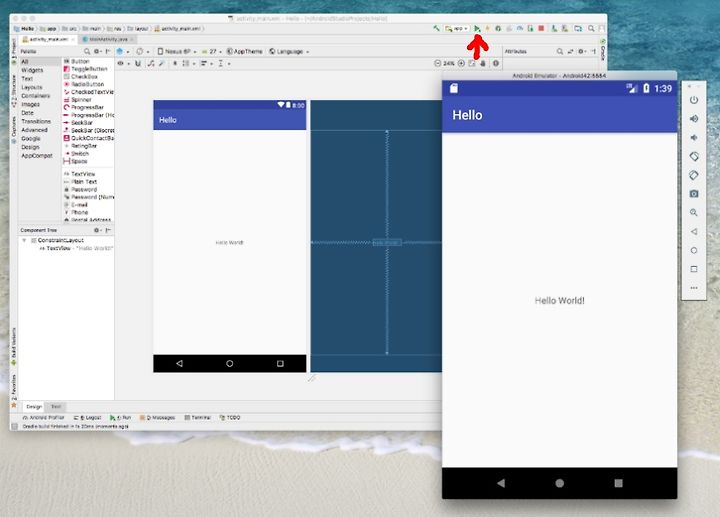The width and height of the screenshot is (720, 517).
Task: Select TextView in the palette list
Action: (83, 174)
